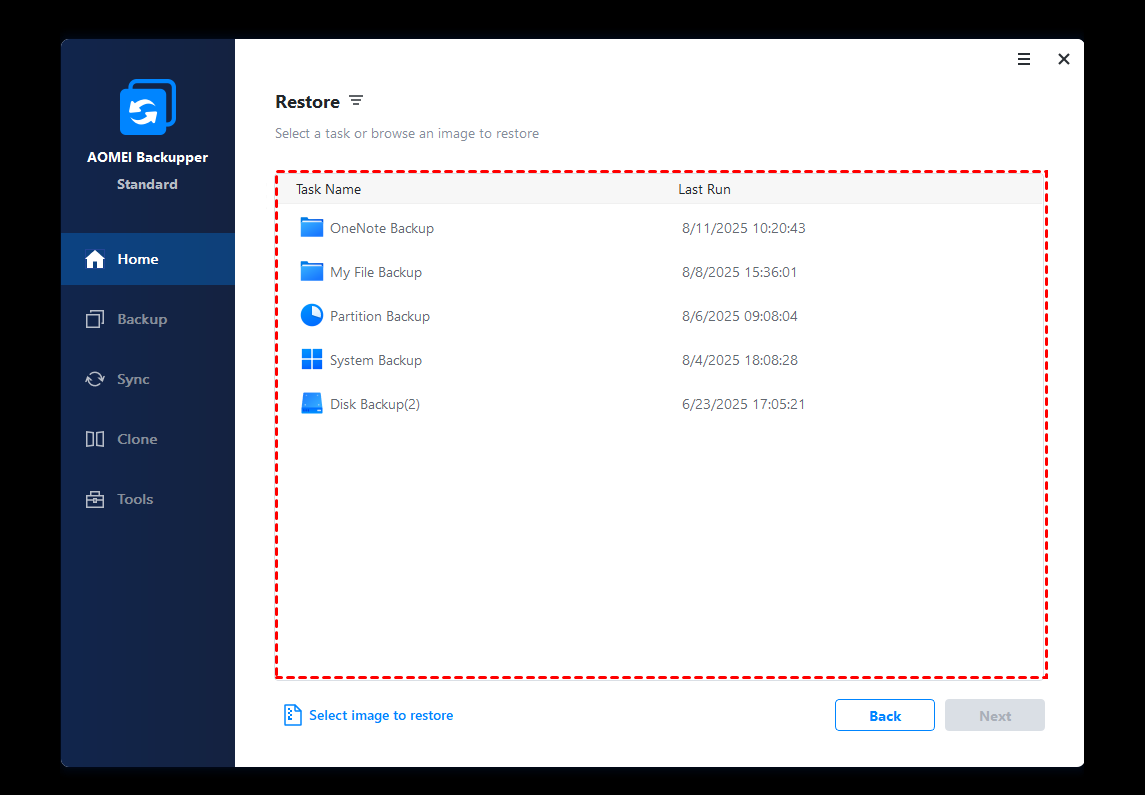The image size is (1145, 795).
Task: Click the Home house icon in sidebar
Action: click(x=95, y=259)
